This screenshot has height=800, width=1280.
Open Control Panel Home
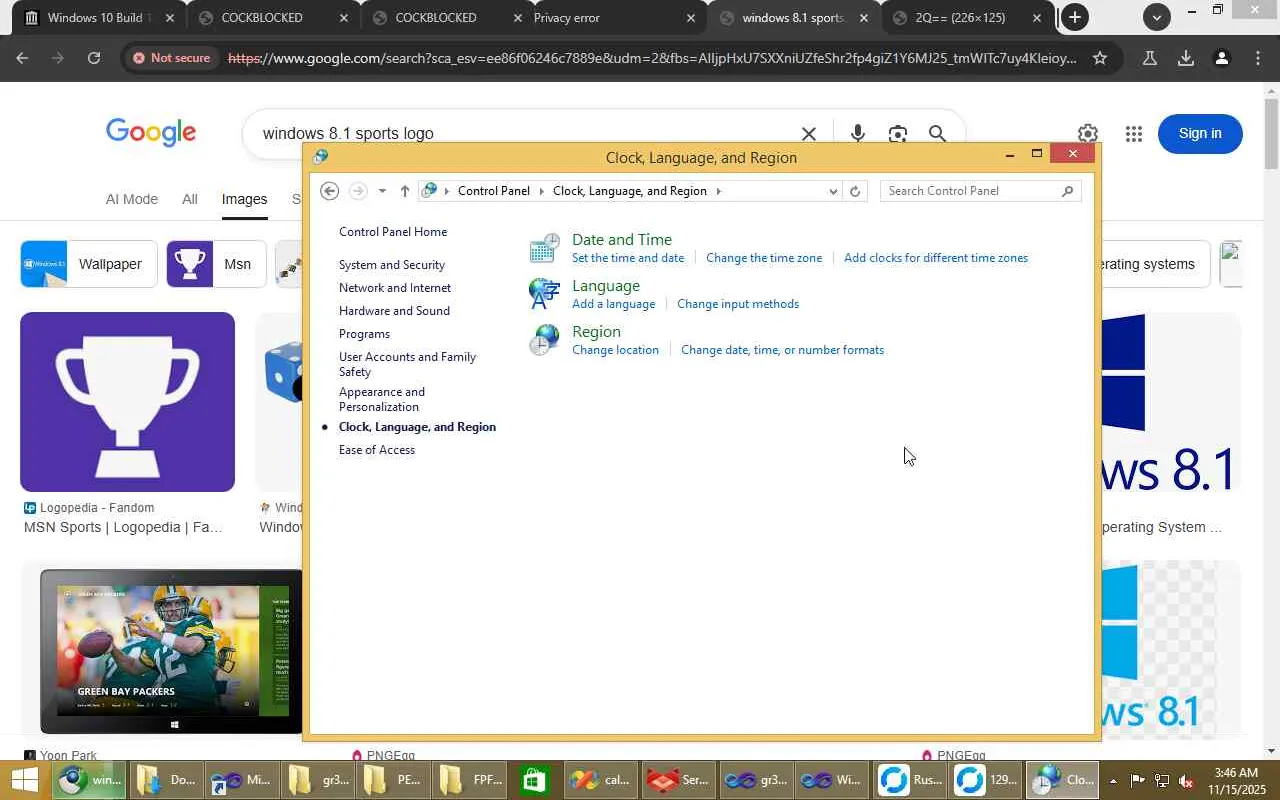point(393,232)
